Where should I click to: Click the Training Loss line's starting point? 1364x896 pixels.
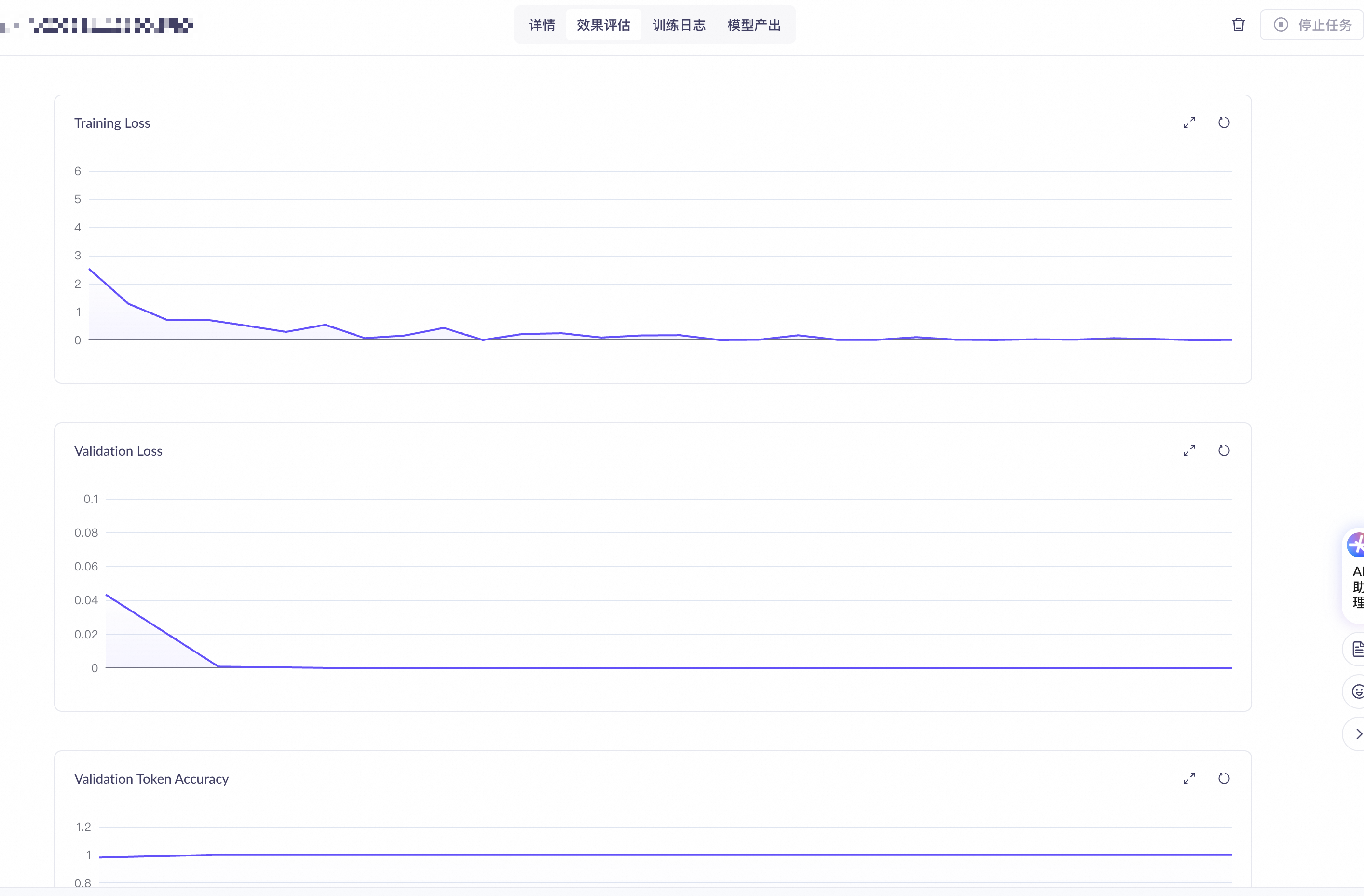[x=90, y=269]
